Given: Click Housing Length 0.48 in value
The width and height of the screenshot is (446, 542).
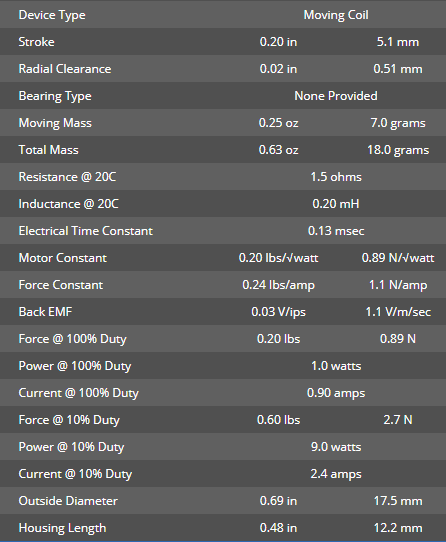Looking at the screenshot, I should tap(278, 528).
